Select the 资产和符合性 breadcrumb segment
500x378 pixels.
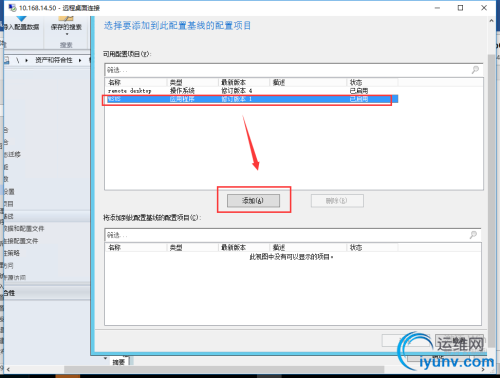(x=54, y=60)
